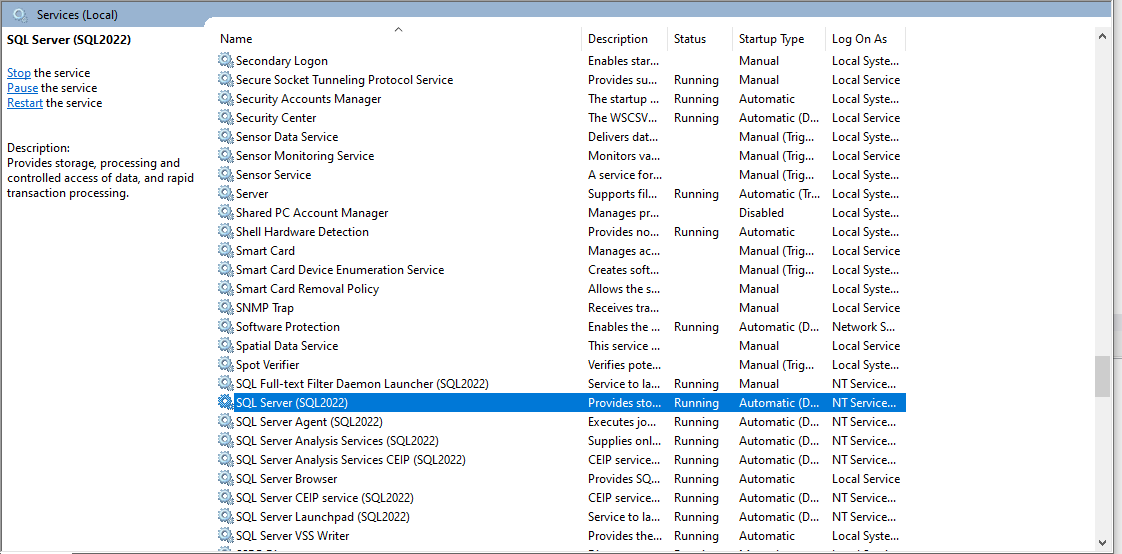The height and width of the screenshot is (554, 1122).
Task: Select the Software Protection service icon
Action: point(225,326)
